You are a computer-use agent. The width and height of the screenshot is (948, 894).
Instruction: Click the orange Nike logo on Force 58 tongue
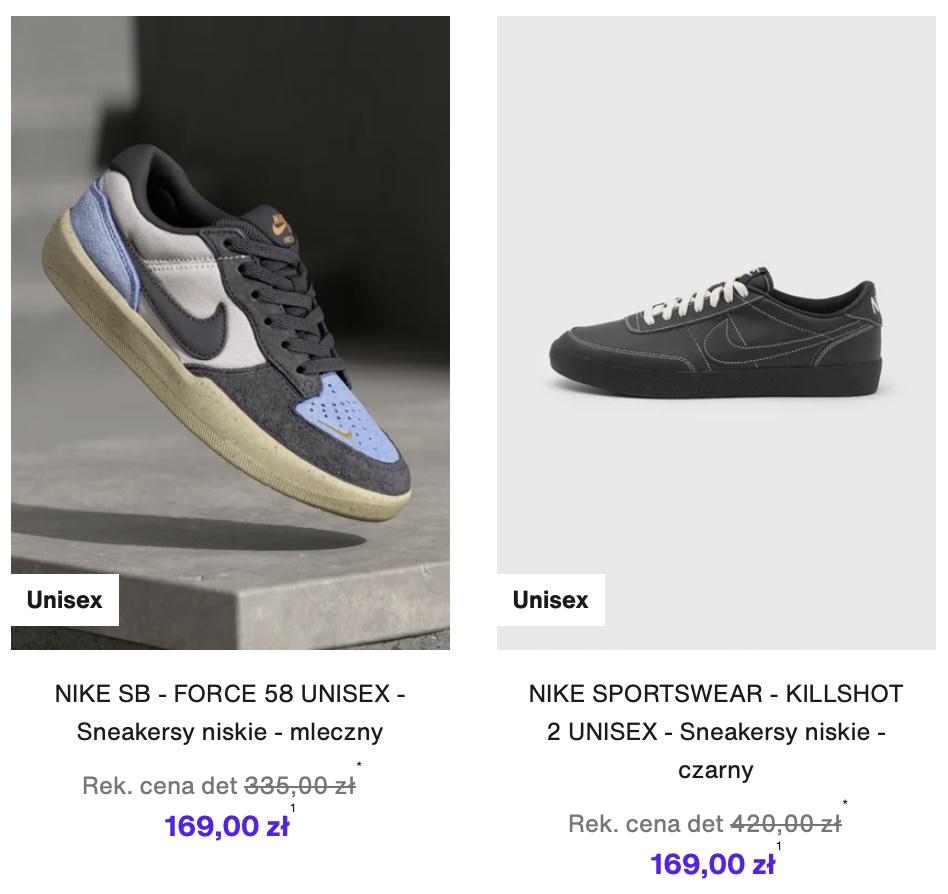click(279, 226)
